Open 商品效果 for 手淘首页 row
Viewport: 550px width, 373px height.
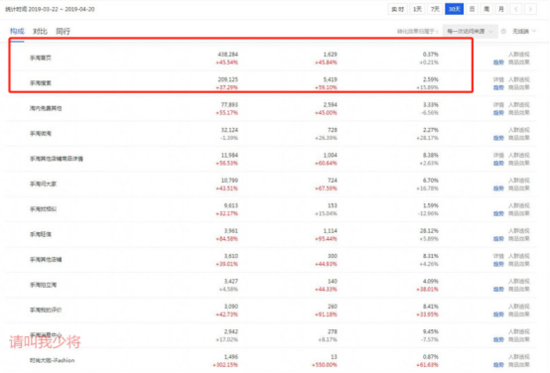519,62
